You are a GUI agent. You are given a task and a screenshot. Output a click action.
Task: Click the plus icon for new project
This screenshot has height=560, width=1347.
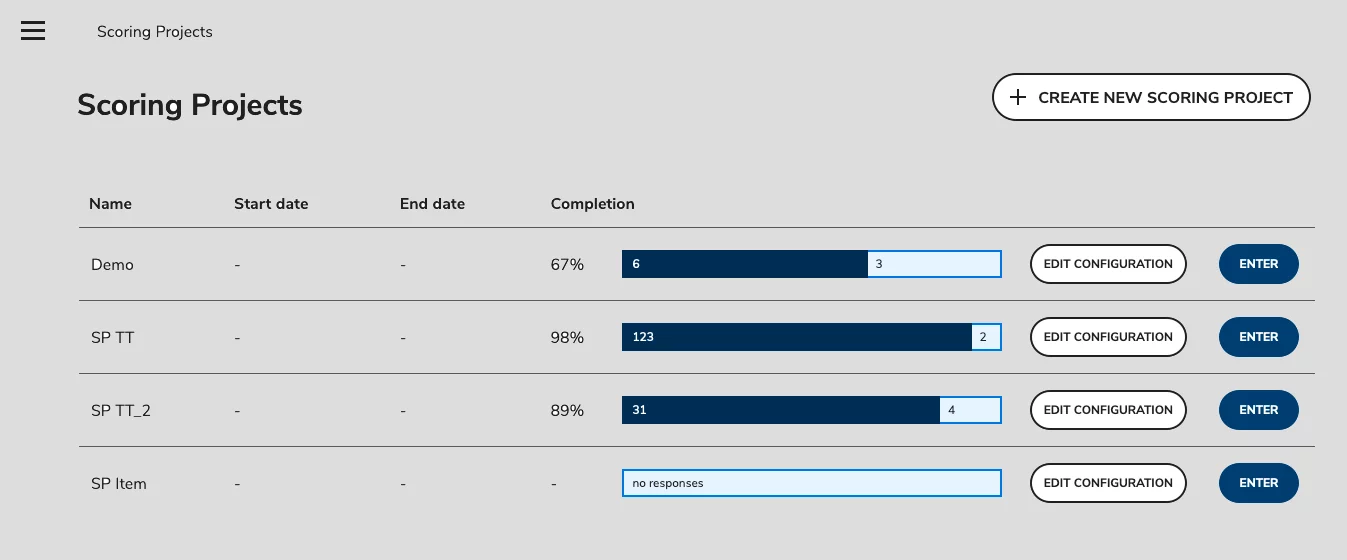[1017, 97]
